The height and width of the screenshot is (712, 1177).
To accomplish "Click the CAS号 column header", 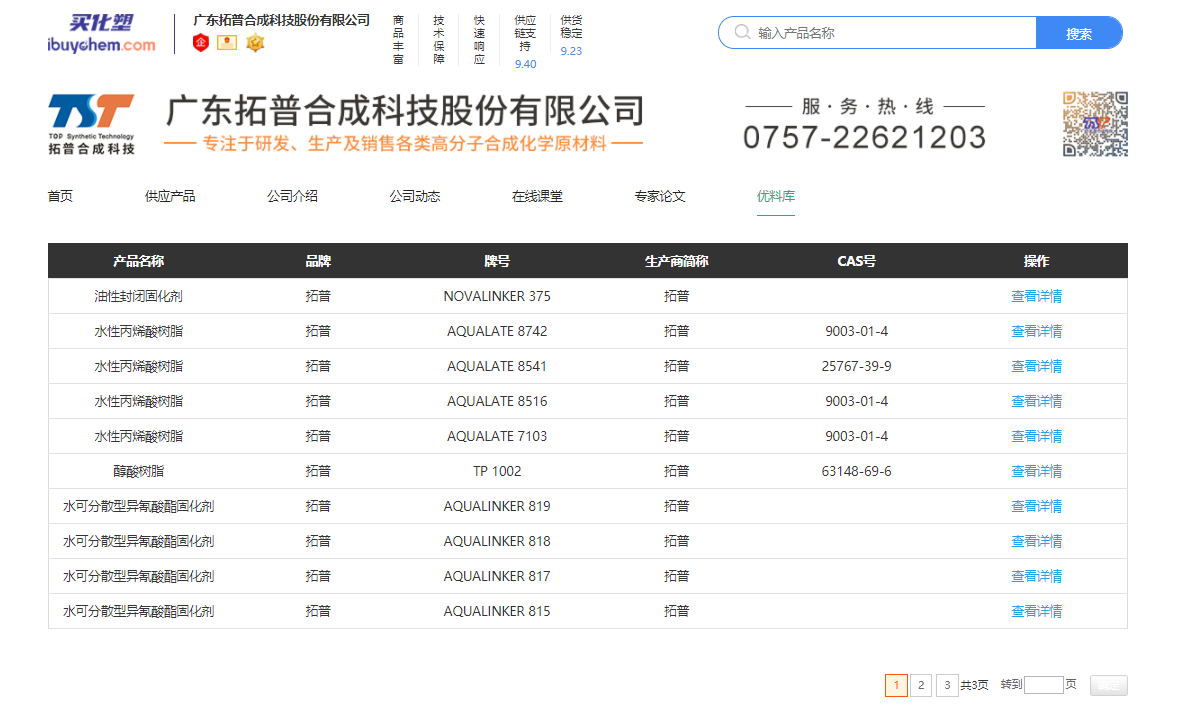I will (856, 261).
